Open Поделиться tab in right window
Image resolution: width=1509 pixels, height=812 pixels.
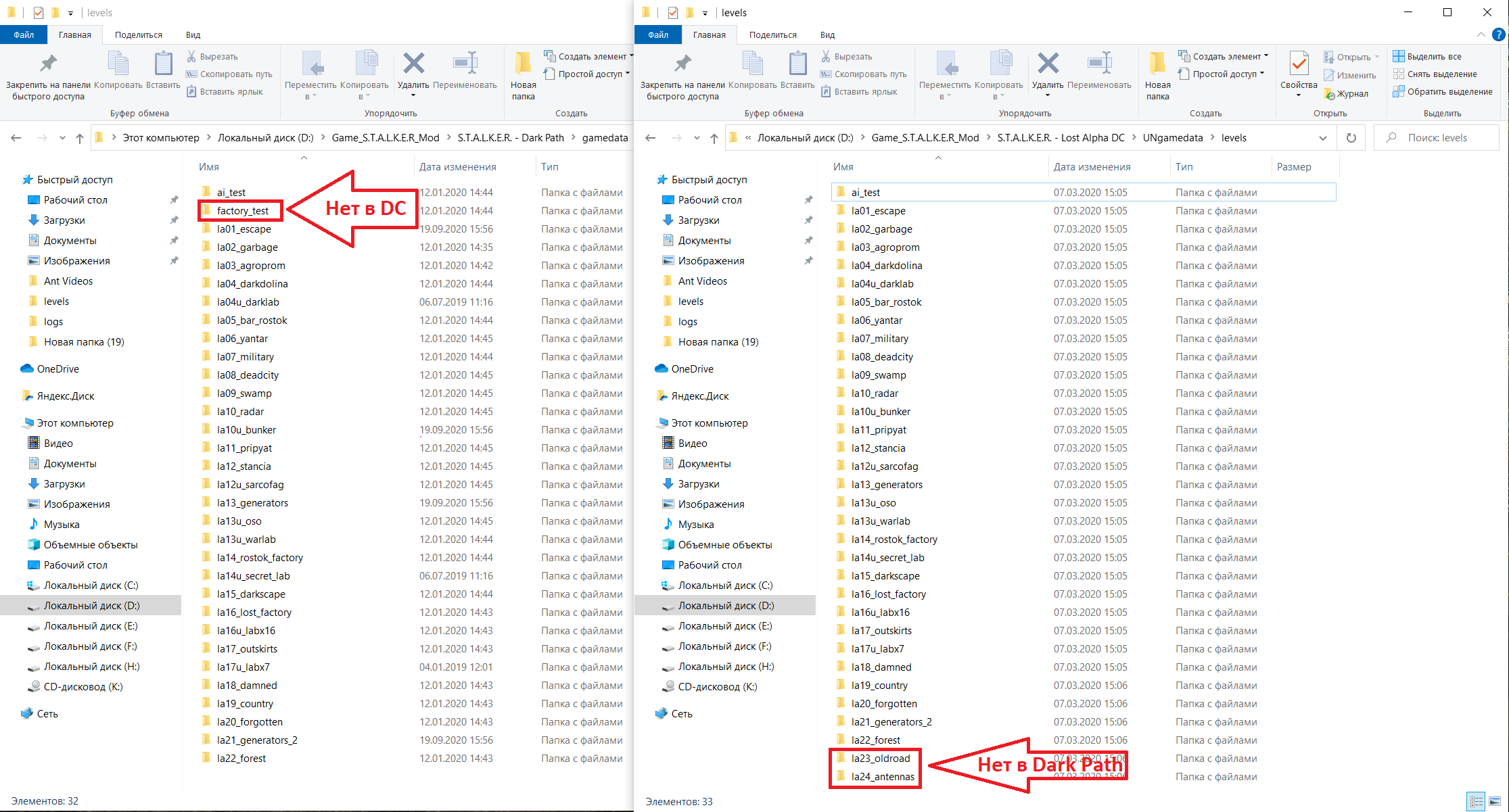773,34
